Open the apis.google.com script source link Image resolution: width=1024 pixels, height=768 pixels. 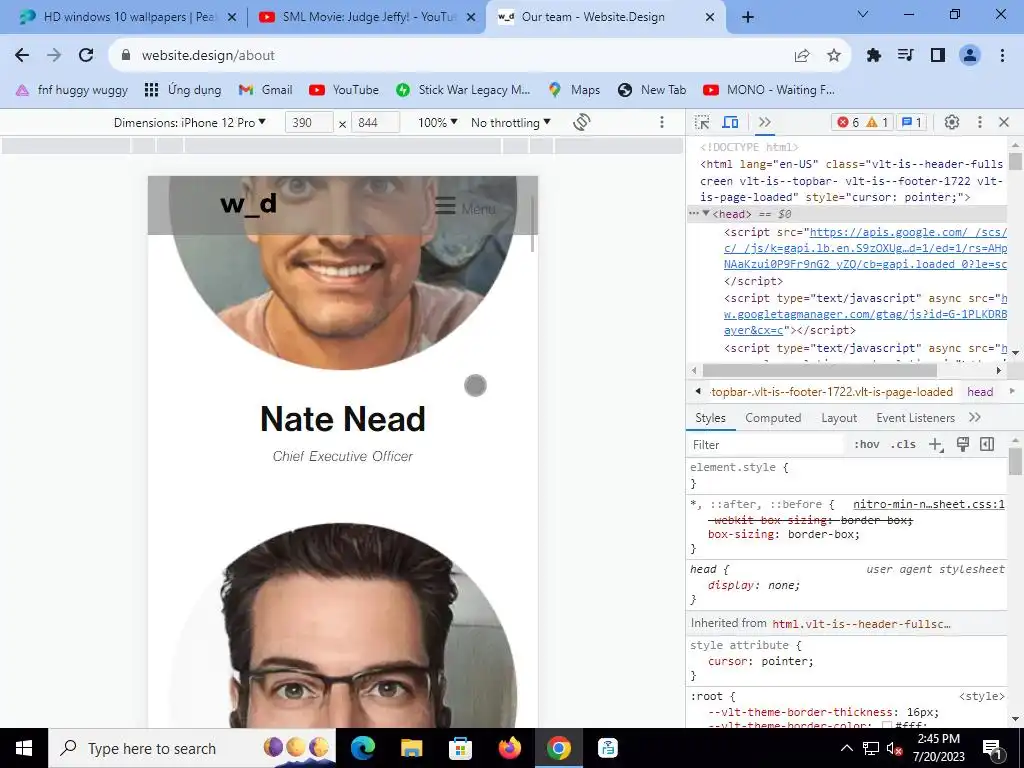[865, 248]
